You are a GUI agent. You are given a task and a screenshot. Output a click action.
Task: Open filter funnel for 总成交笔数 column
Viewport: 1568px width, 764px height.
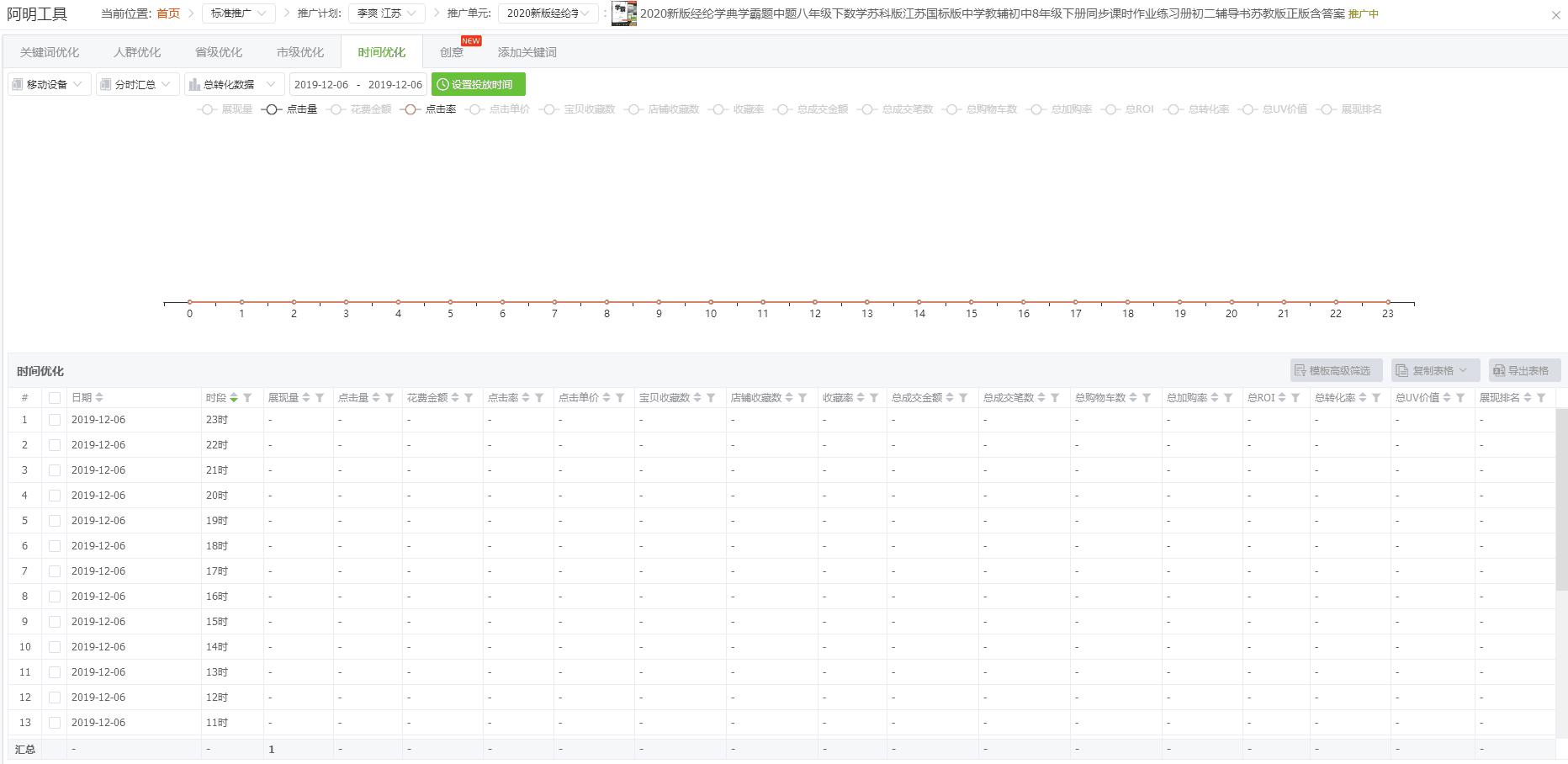tap(1055, 398)
